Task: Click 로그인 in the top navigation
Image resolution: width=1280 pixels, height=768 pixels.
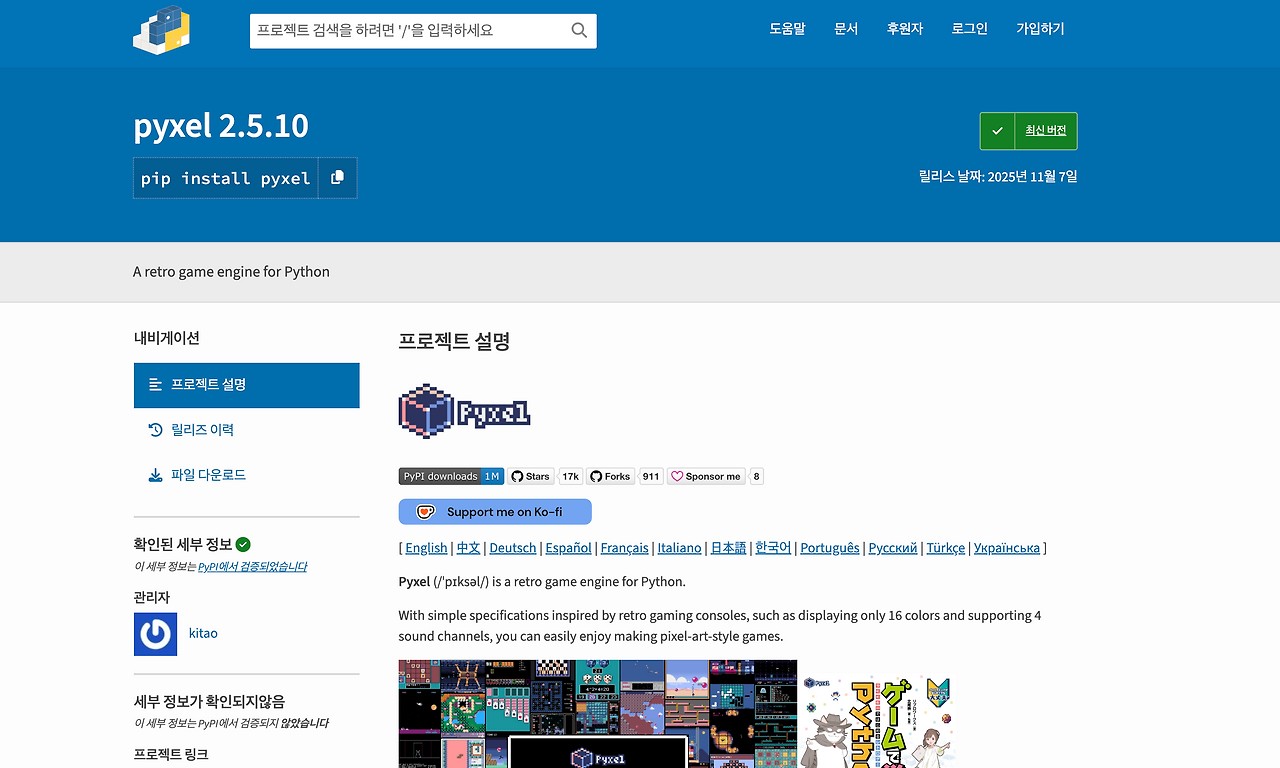Action: [x=969, y=29]
